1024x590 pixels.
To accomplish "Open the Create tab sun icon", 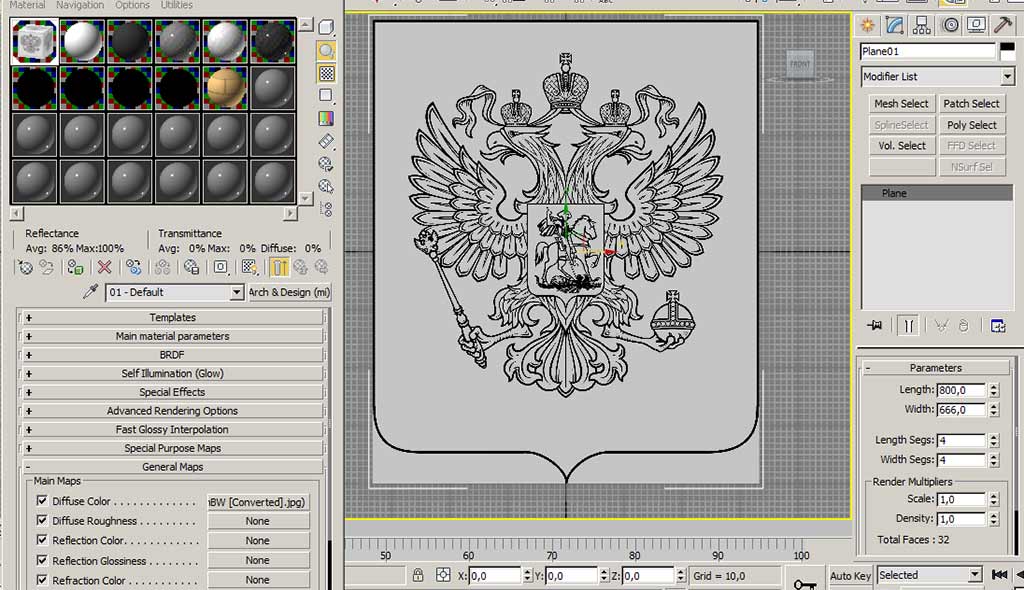I will click(867, 25).
